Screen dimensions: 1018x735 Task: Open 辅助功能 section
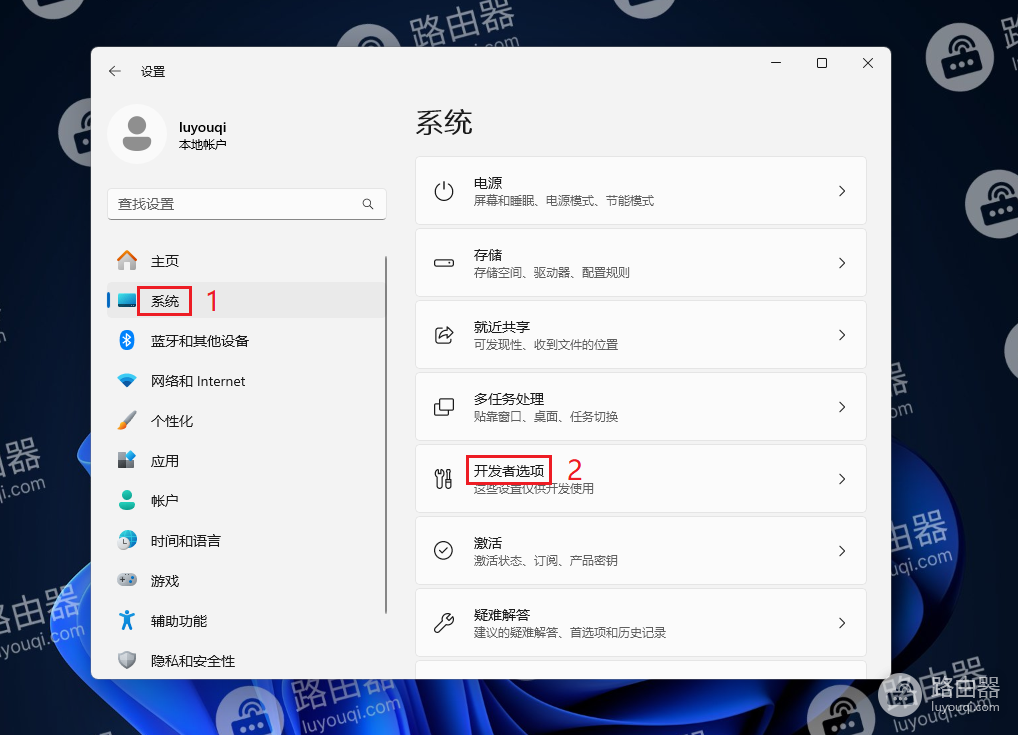(x=247, y=620)
